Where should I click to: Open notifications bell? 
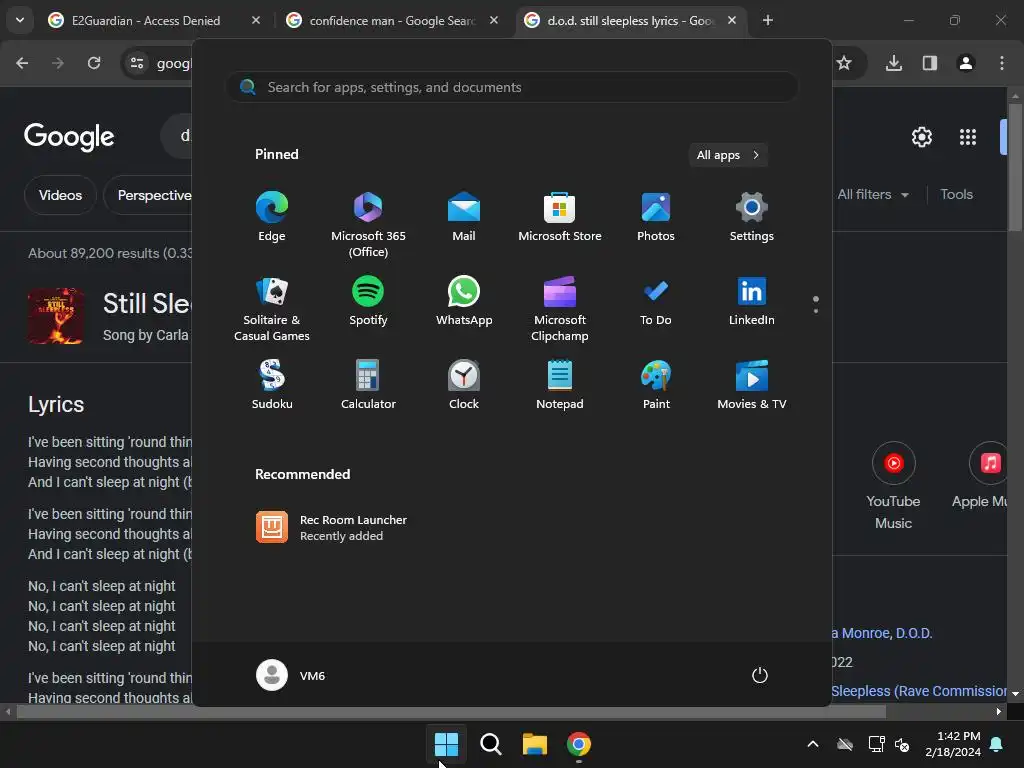(997, 744)
